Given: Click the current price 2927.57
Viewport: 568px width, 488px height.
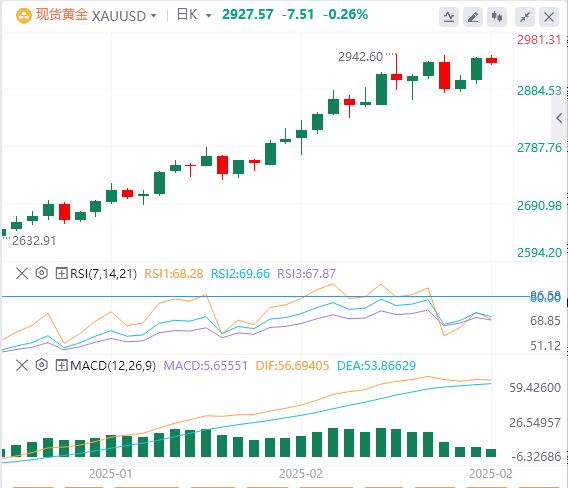Looking at the screenshot, I should (x=248, y=14).
